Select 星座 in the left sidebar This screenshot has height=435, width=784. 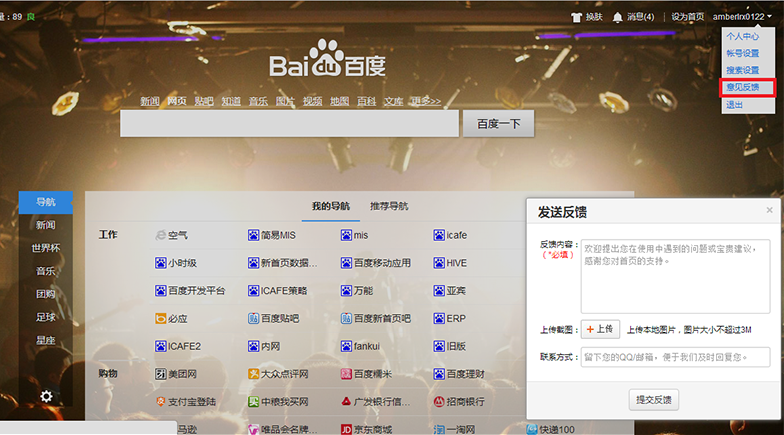coord(46,340)
